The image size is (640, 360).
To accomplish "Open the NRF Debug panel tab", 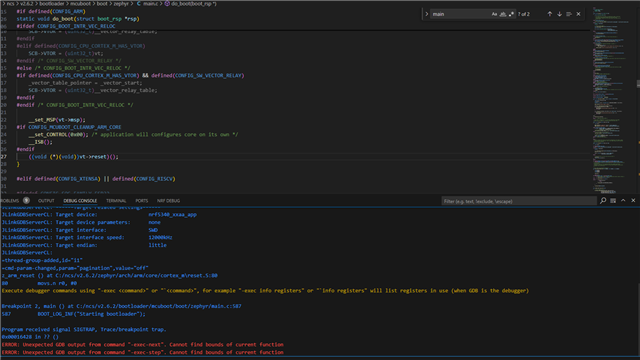I will pyautogui.click(x=168, y=201).
